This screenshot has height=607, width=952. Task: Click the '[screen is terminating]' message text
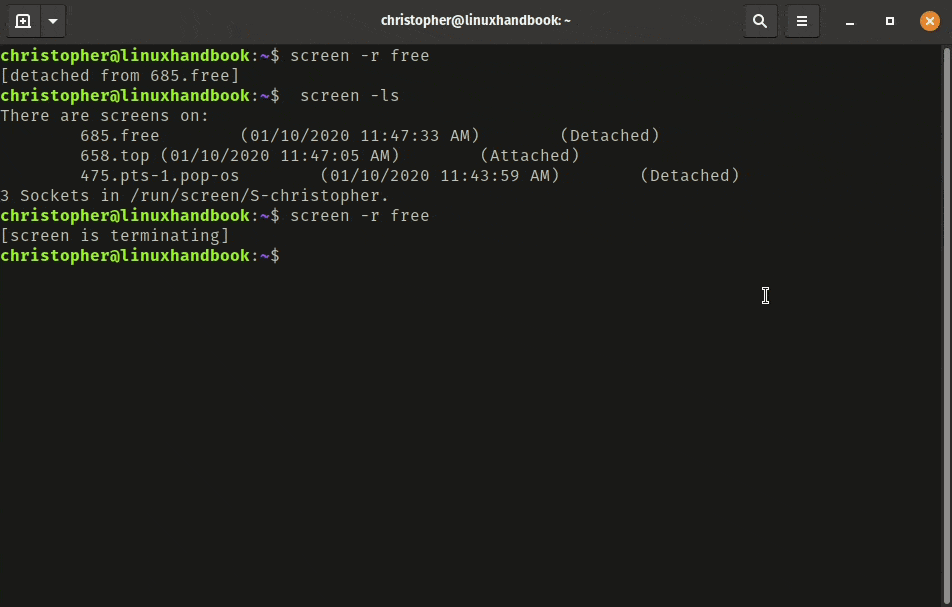[x=117, y=235]
